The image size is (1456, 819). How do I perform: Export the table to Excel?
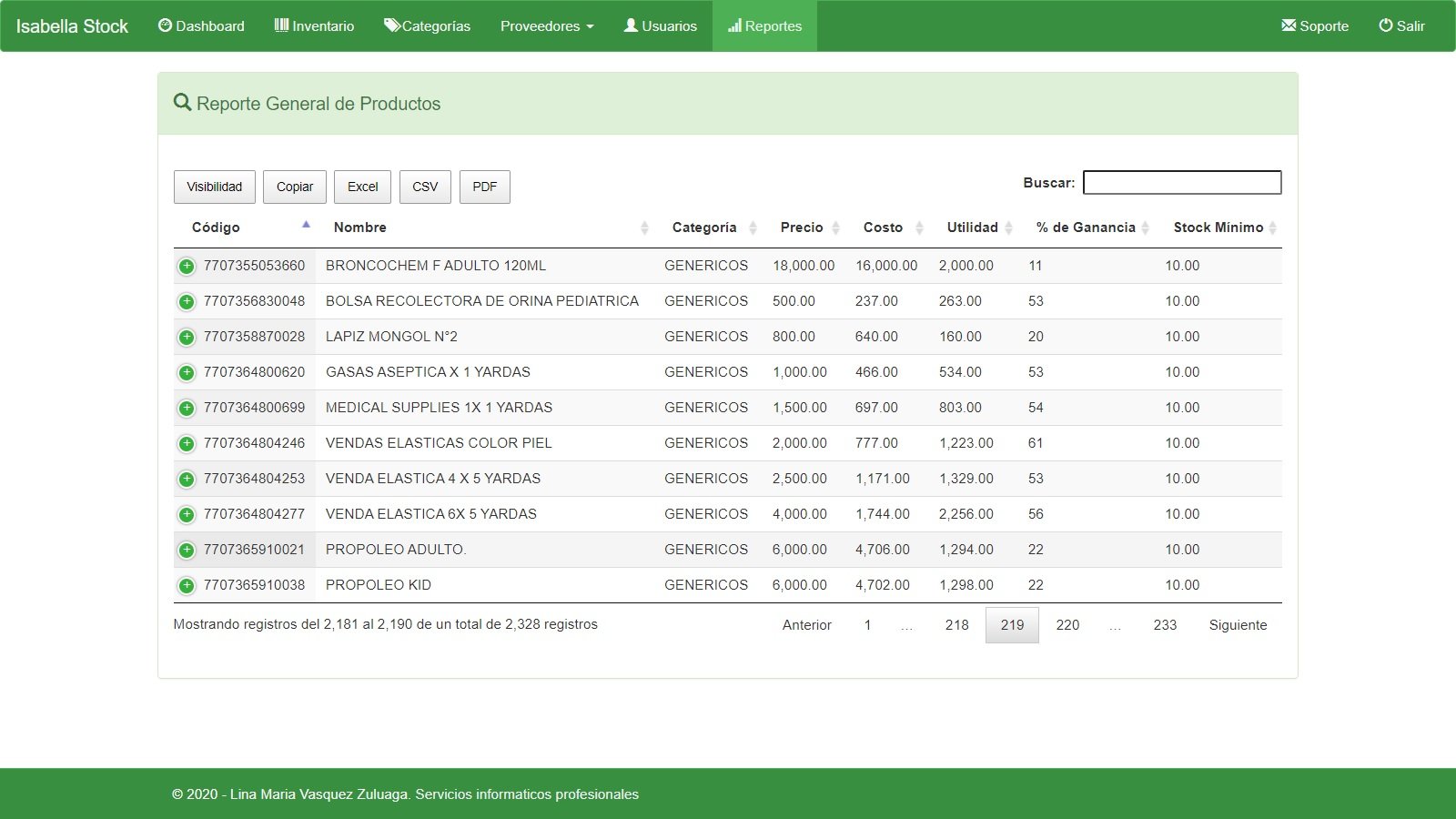[x=362, y=187]
